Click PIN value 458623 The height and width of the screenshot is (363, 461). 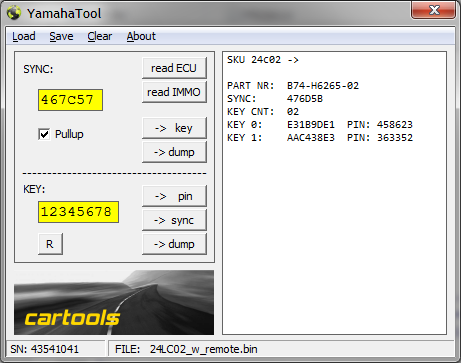(395, 125)
